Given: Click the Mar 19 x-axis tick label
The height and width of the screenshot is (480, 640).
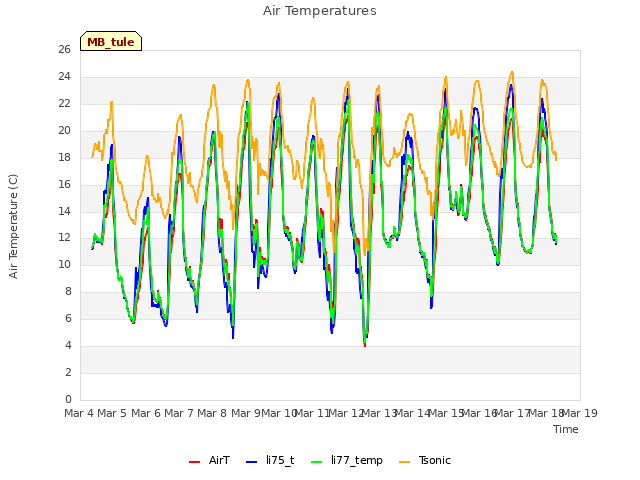Looking at the screenshot, I should point(580,413).
